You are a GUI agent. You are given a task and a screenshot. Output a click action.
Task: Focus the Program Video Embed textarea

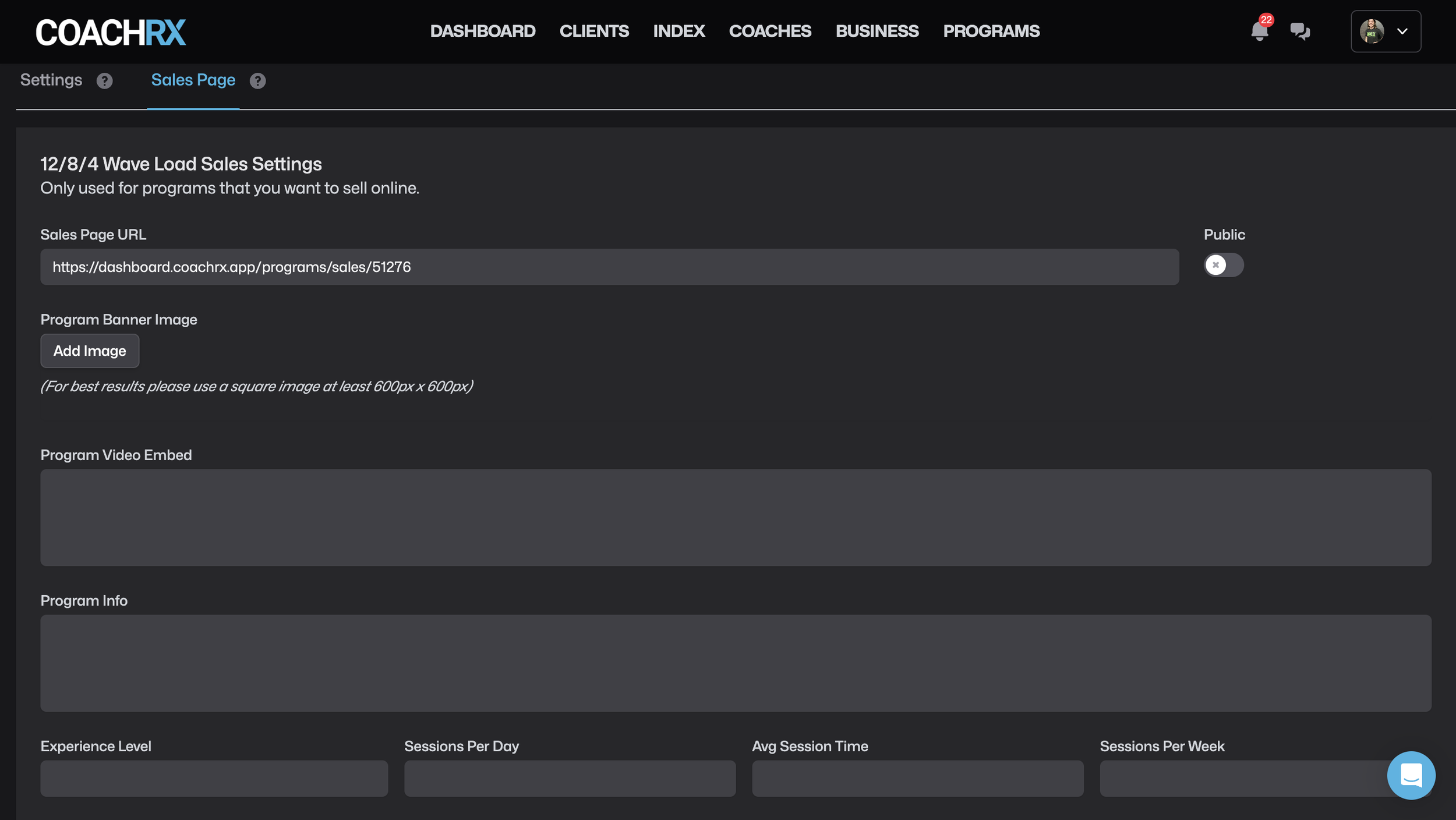pyautogui.click(x=736, y=517)
